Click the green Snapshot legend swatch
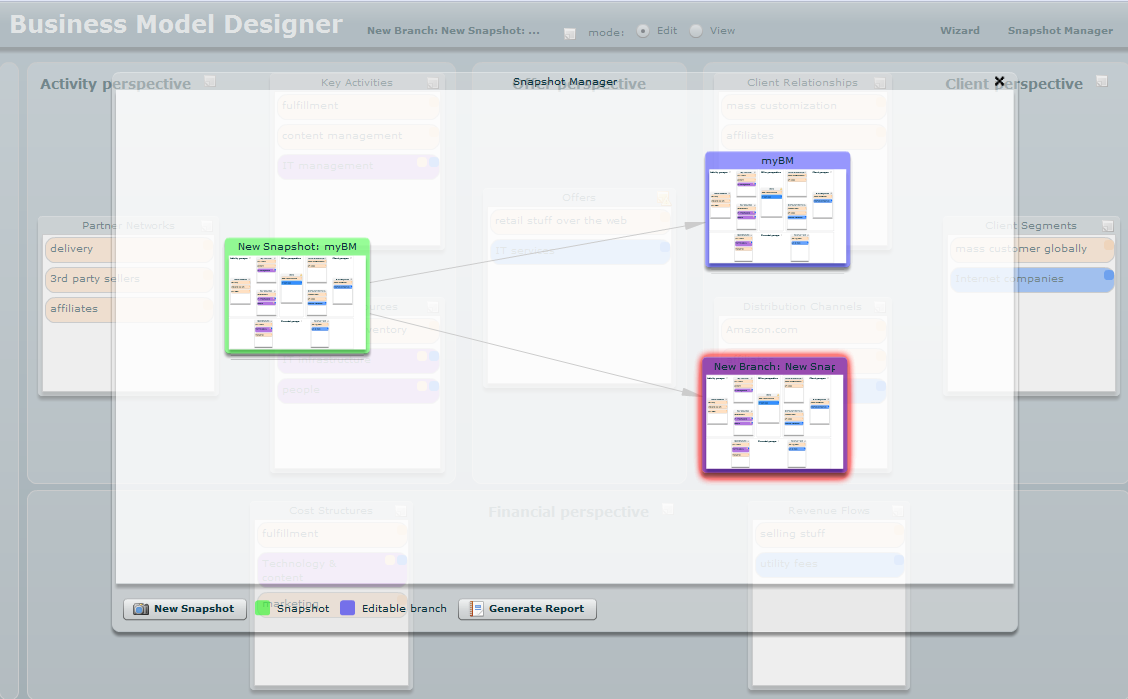Viewport: 1128px width, 699px height. [263, 608]
